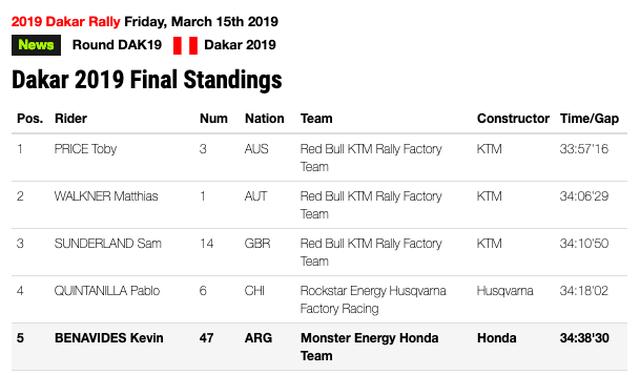Open the 2019 Dakar Rally link
This screenshot has width=640, height=375.
tap(66, 21)
